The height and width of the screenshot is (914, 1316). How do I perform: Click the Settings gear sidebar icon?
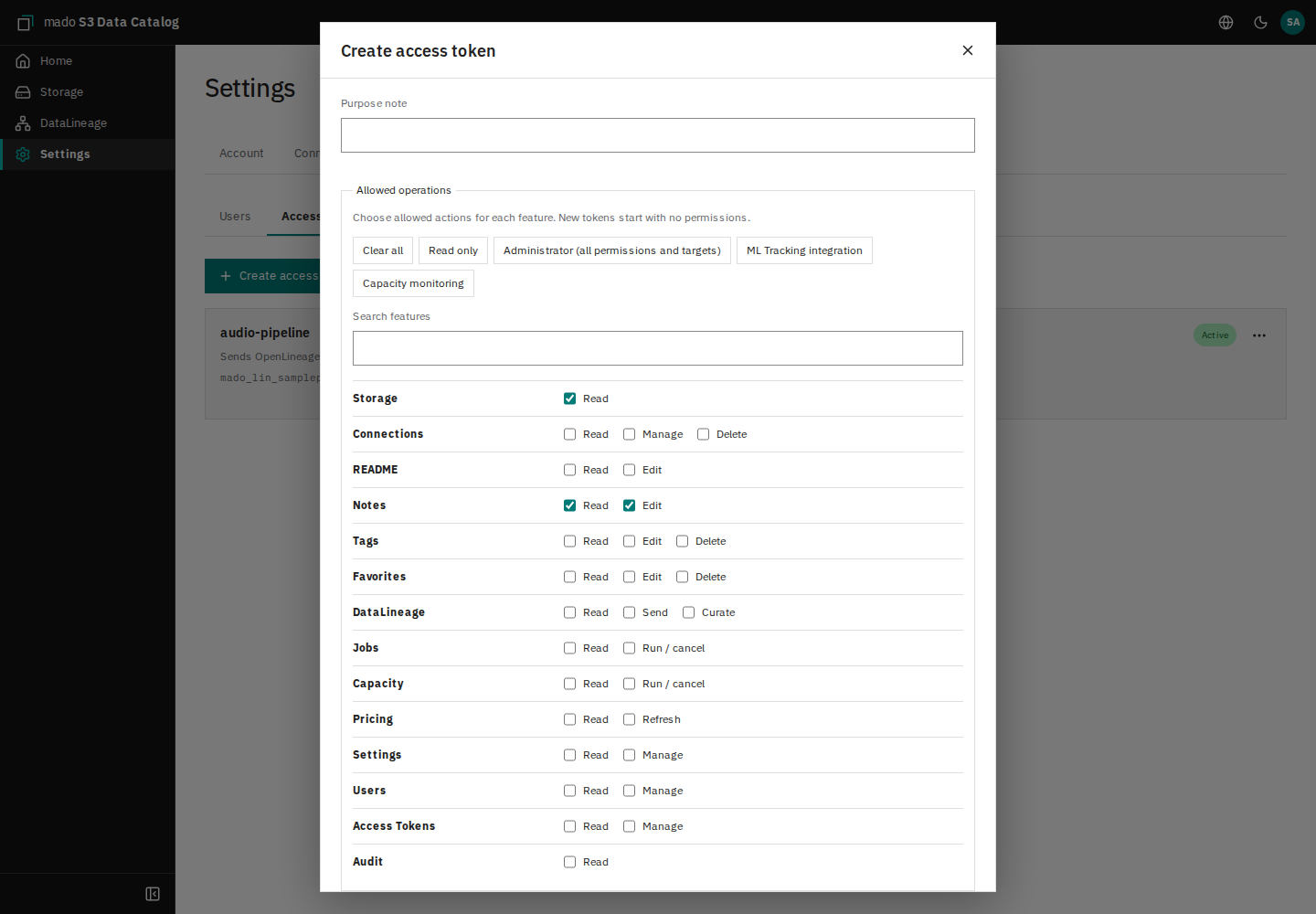[23, 154]
